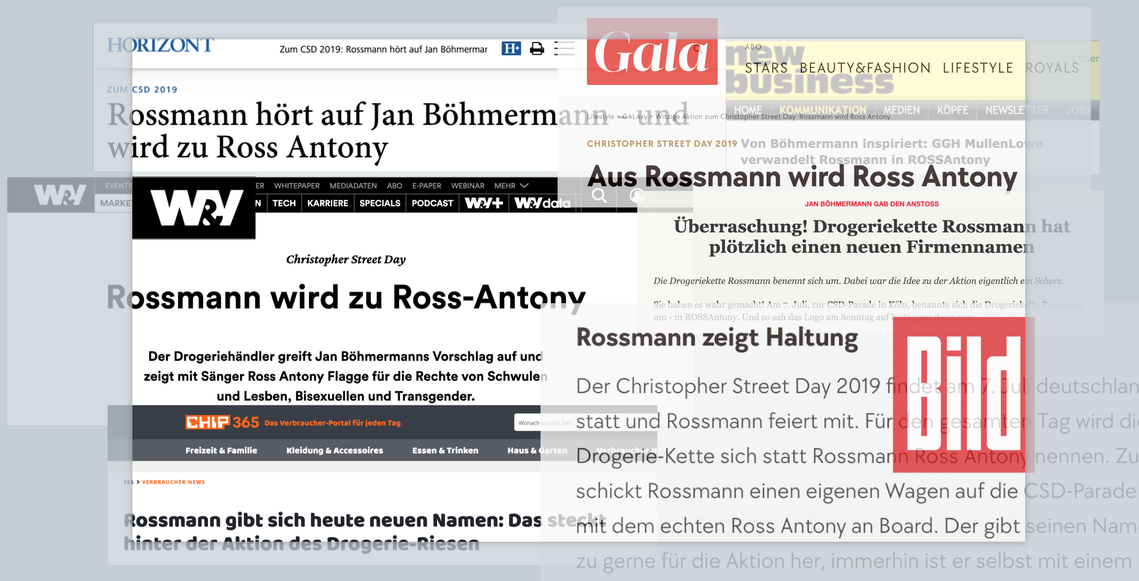
Task: Select MEDIEN in the new business navigation
Action: coord(901,110)
